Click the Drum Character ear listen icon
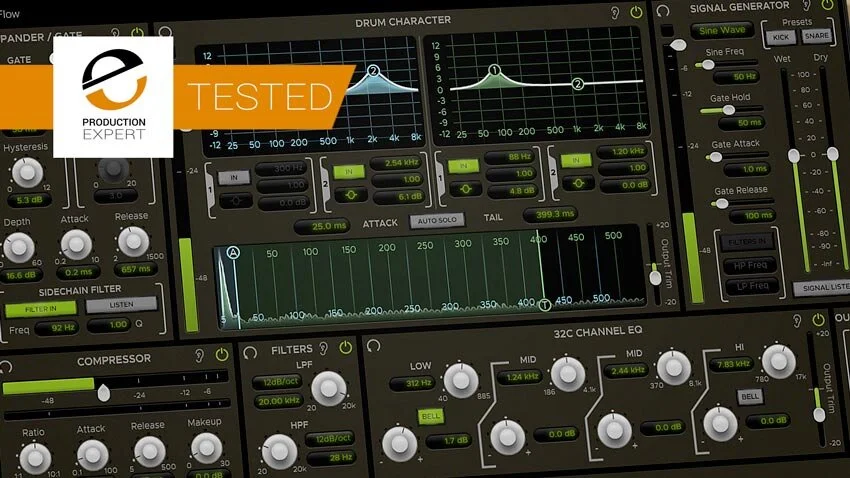 (615, 12)
